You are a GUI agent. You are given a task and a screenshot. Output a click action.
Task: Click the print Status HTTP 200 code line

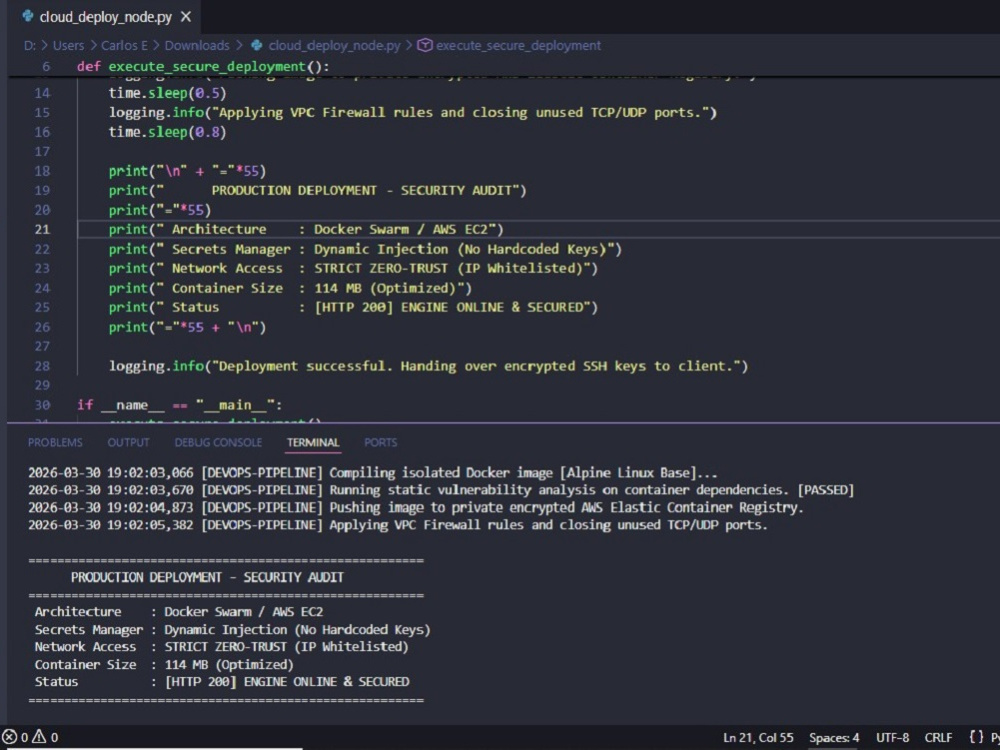click(x=353, y=307)
